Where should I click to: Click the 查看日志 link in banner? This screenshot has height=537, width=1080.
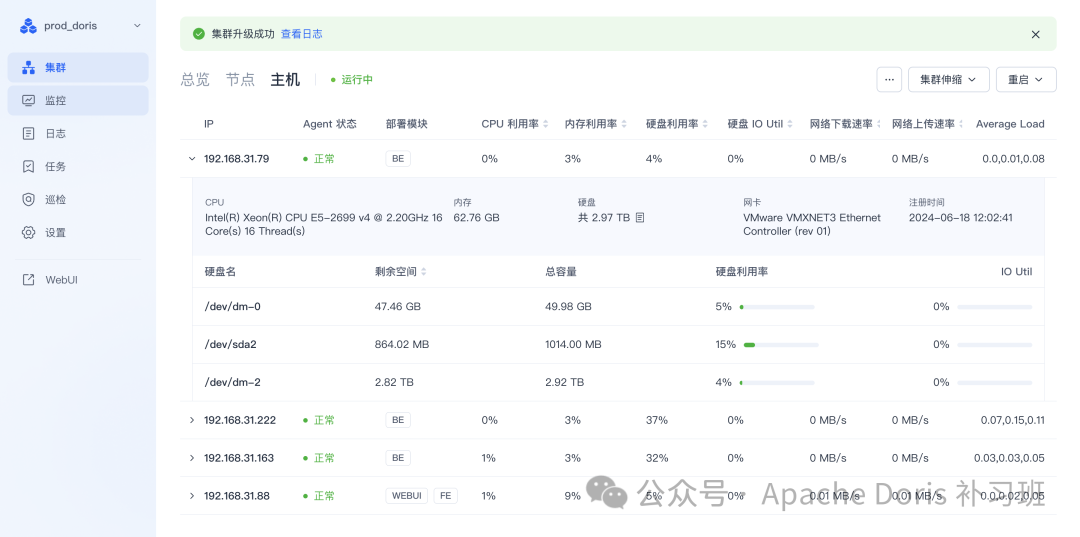click(301, 34)
